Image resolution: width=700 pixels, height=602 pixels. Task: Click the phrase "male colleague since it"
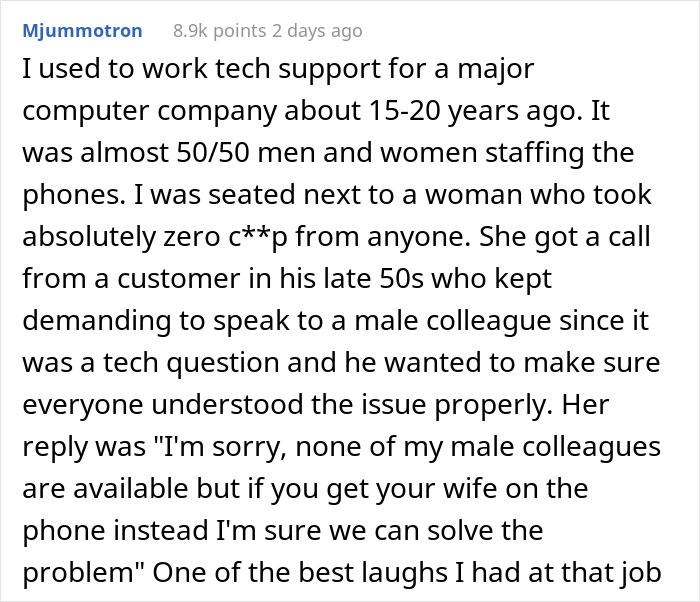(x=501, y=321)
